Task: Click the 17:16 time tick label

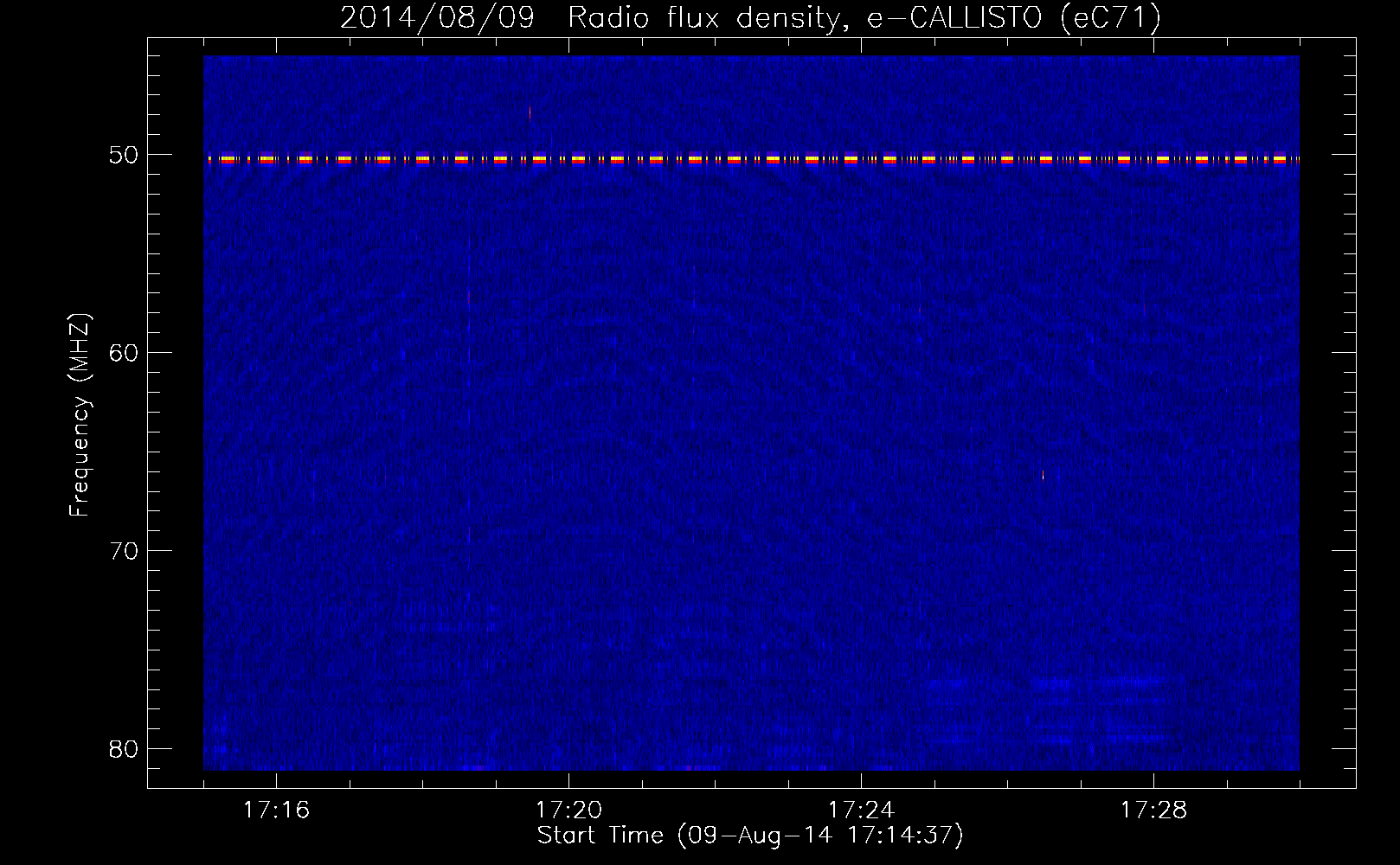Action: click(x=276, y=810)
